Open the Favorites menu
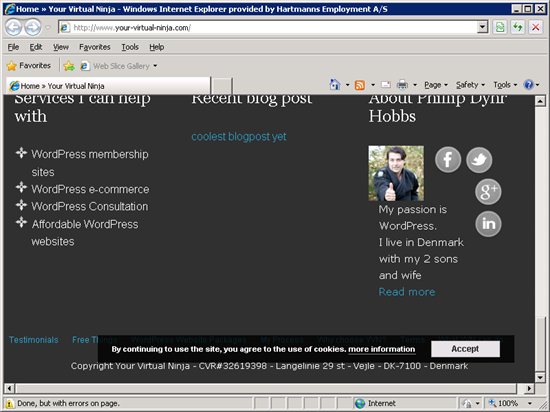Viewport: 550px width, 412px height. 95,47
